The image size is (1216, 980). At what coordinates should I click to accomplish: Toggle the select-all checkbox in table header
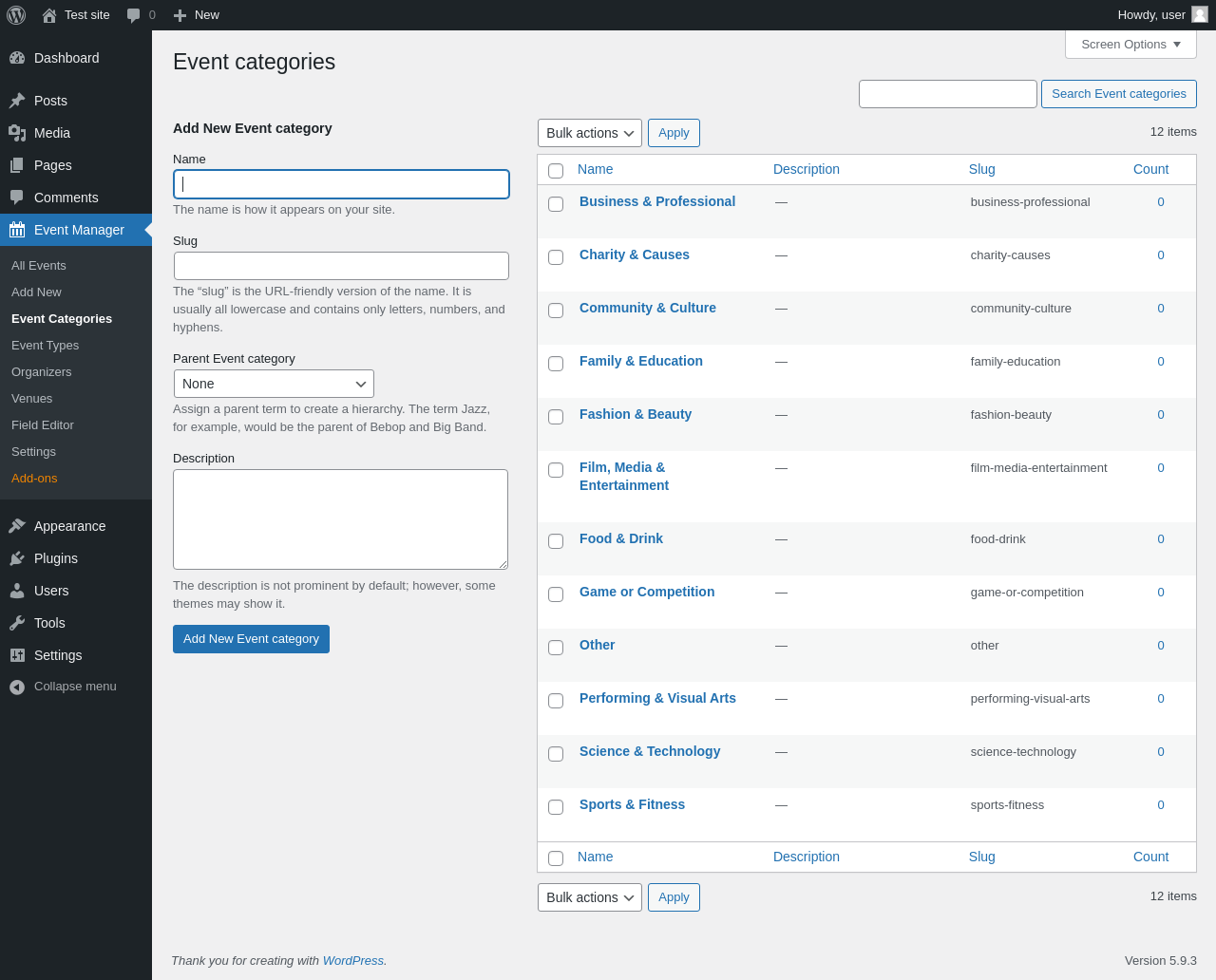coord(556,171)
